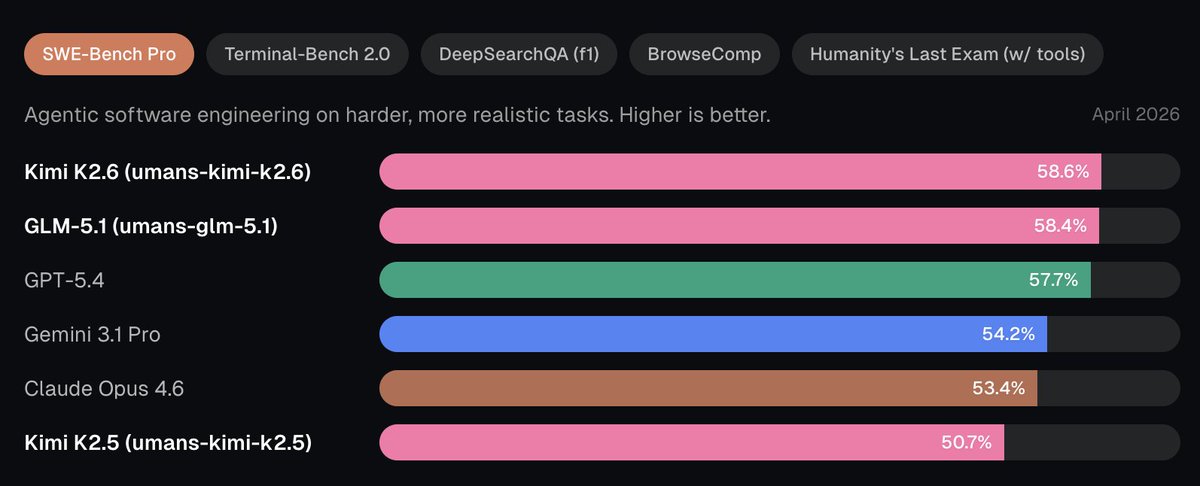The width and height of the screenshot is (1200, 486).
Task: Switch to the BrowseComp tab
Action: [x=704, y=54]
